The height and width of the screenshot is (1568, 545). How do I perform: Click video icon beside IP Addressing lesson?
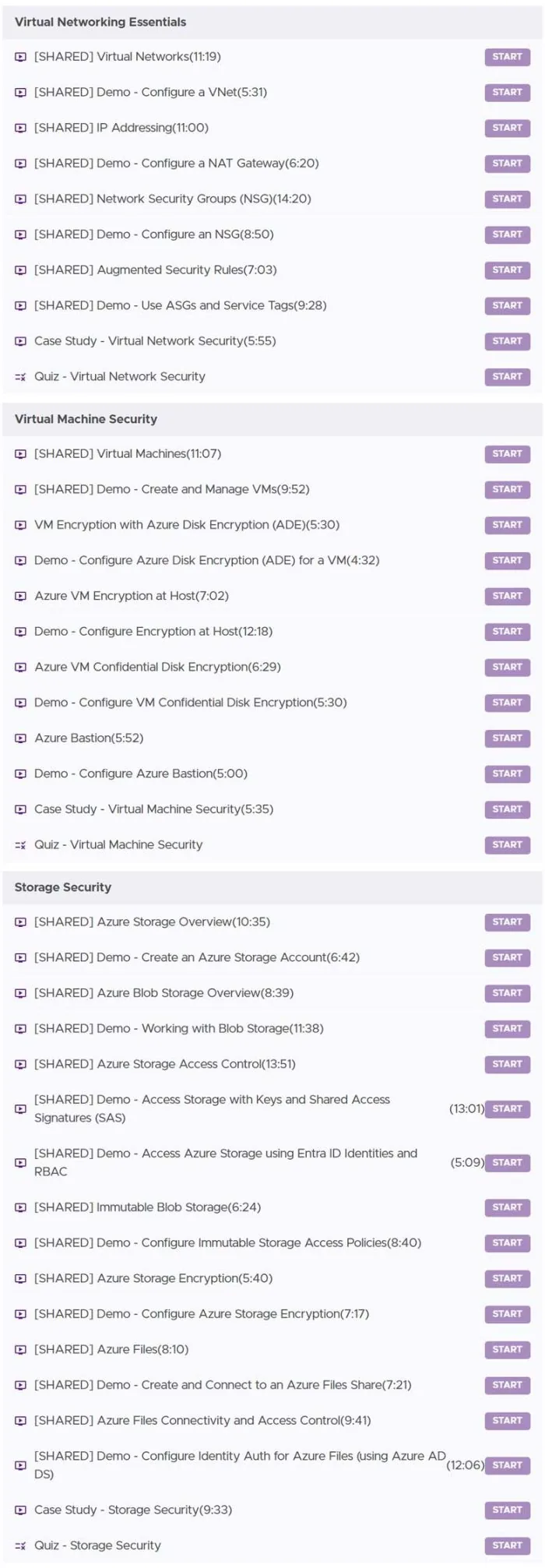tap(21, 128)
